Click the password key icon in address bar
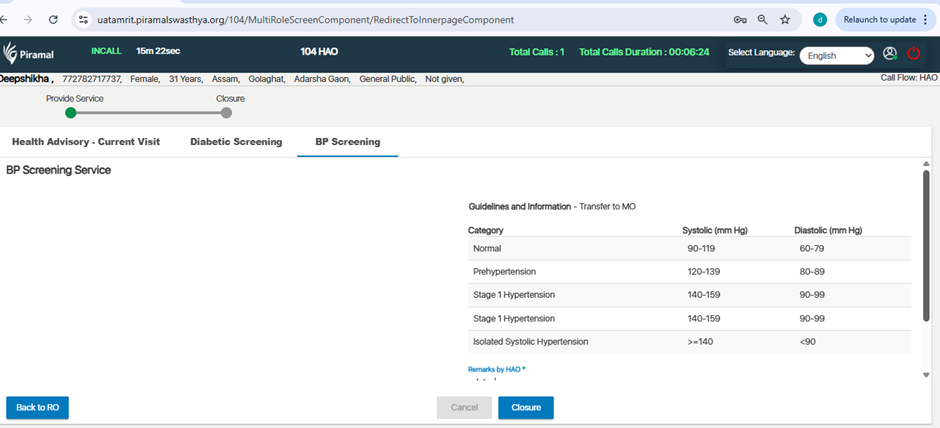940x428 pixels. click(x=740, y=19)
